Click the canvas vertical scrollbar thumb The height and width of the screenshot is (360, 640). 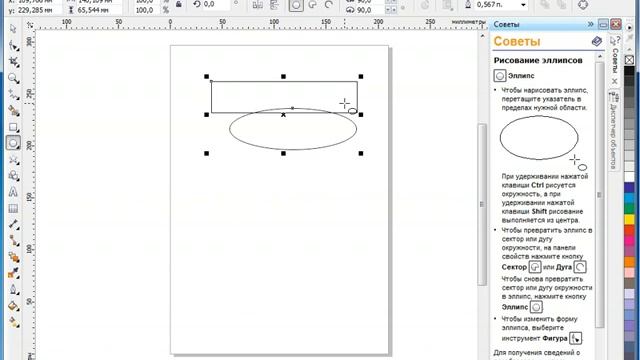482,204
